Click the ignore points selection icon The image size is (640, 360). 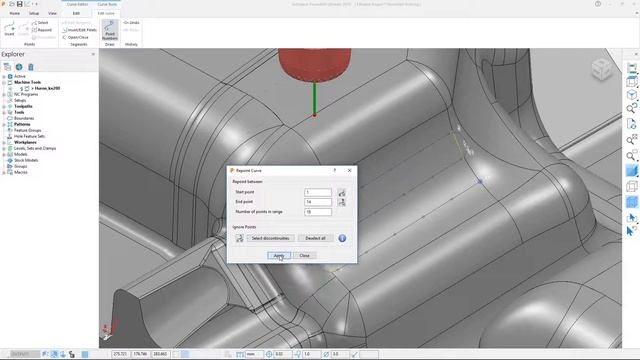(x=240, y=238)
